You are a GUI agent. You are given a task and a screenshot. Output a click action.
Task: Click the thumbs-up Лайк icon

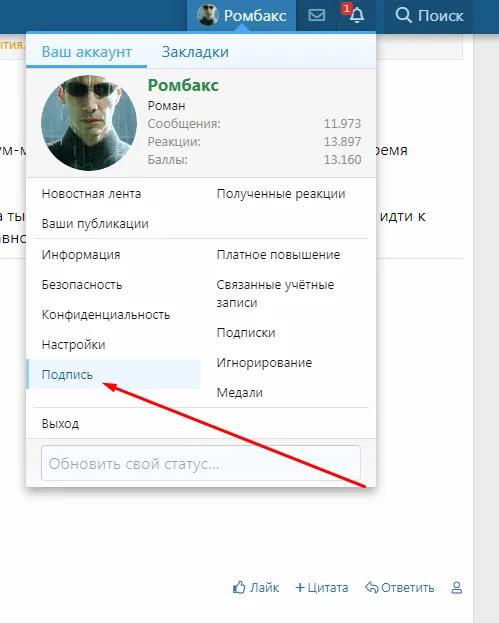239,587
